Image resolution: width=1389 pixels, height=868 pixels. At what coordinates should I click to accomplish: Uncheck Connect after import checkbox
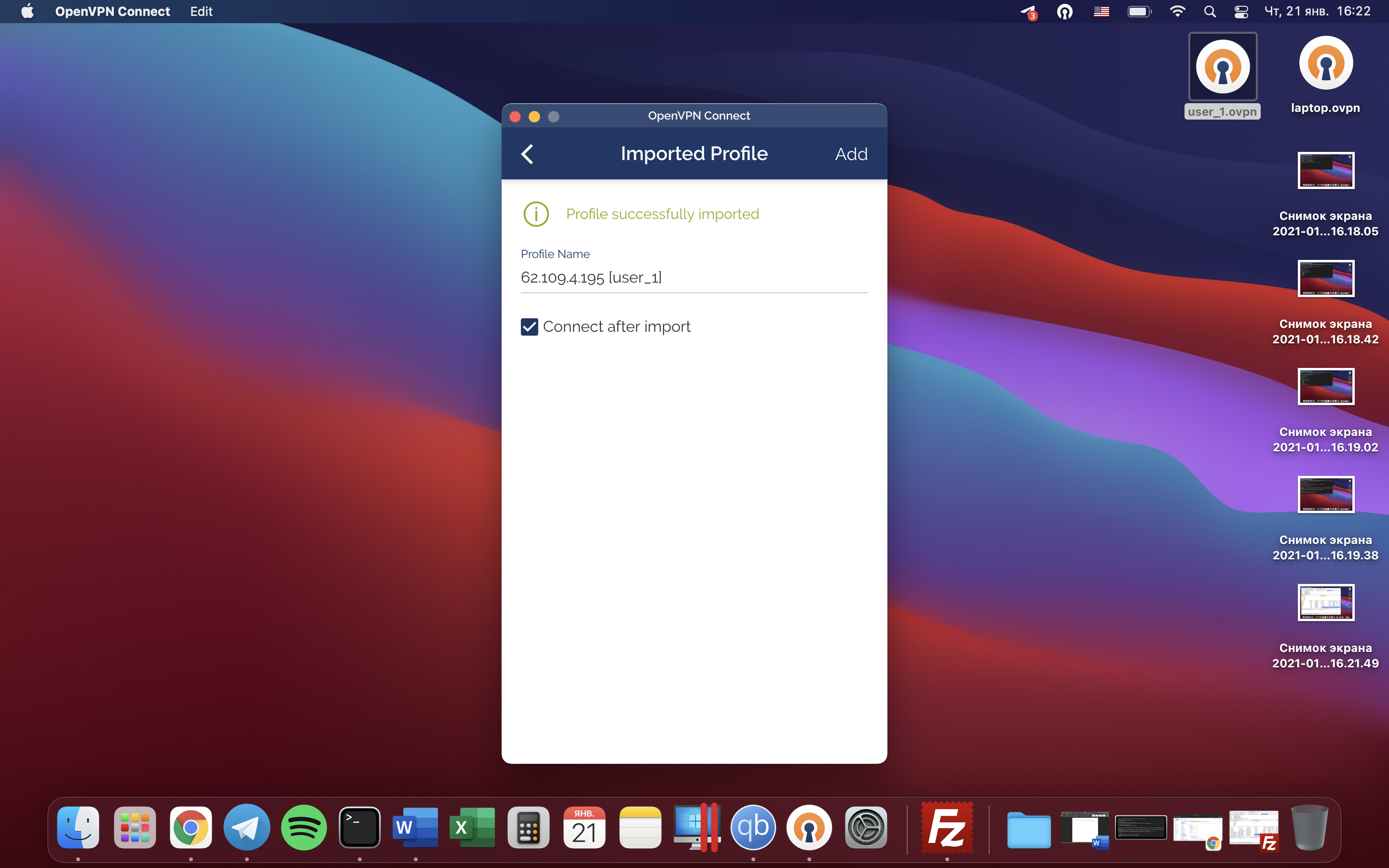tap(529, 326)
